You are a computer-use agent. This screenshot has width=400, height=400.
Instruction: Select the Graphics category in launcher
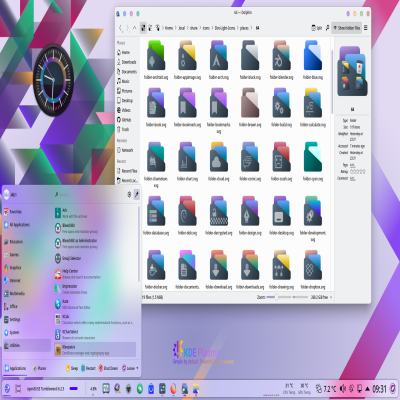pos(13,267)
